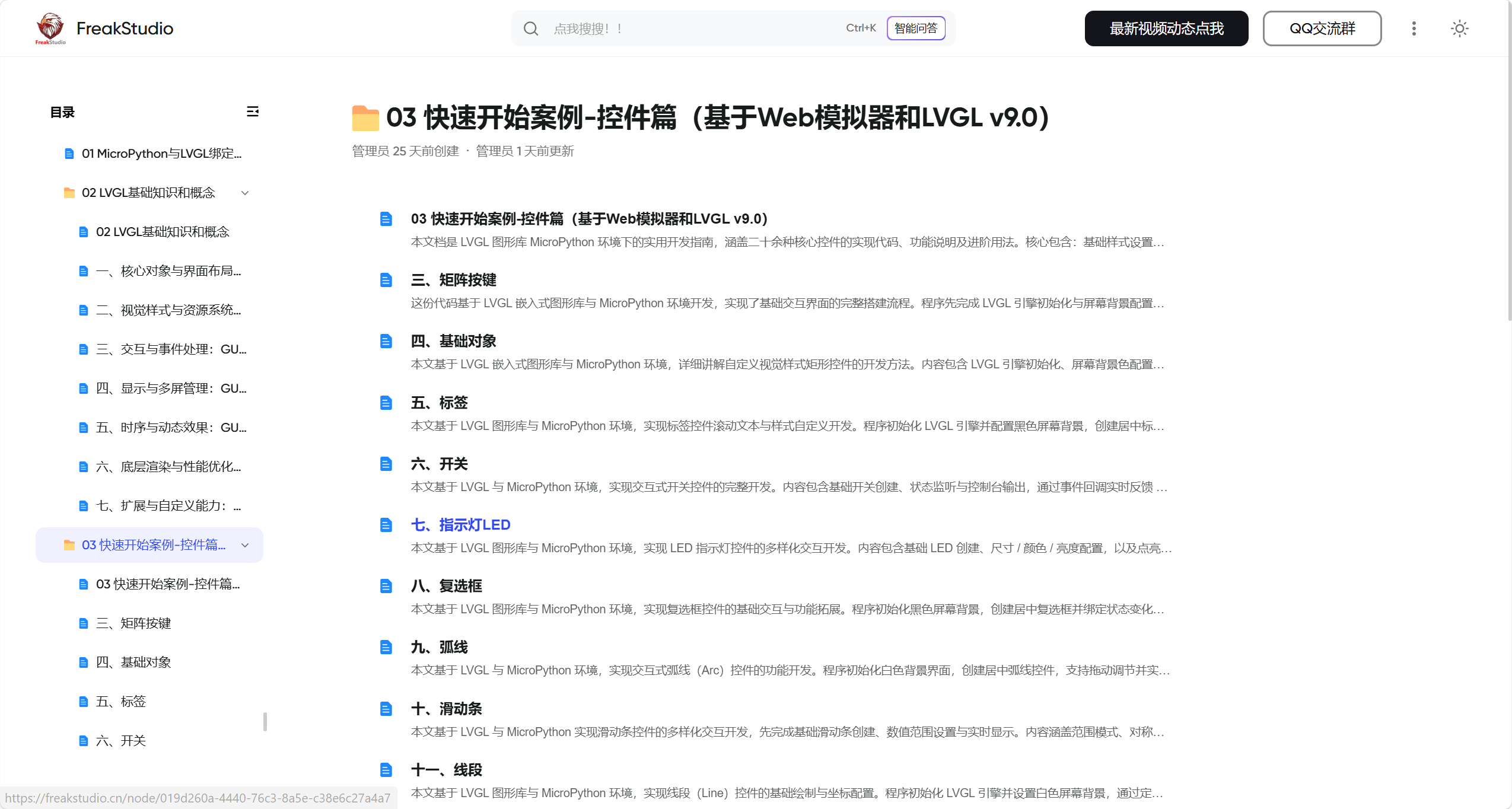Click document icon beside 九、弧线 entry
The image size is (1512, 809).
click(x=386, y=647)
